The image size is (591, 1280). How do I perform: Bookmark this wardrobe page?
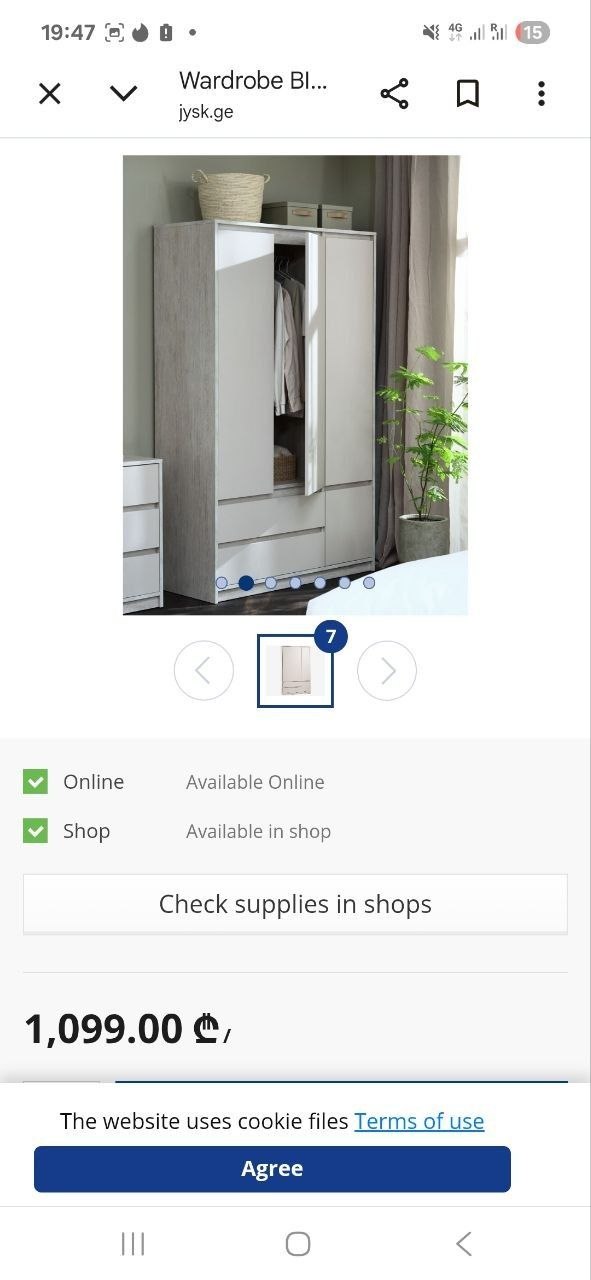(x=467, y=94)
